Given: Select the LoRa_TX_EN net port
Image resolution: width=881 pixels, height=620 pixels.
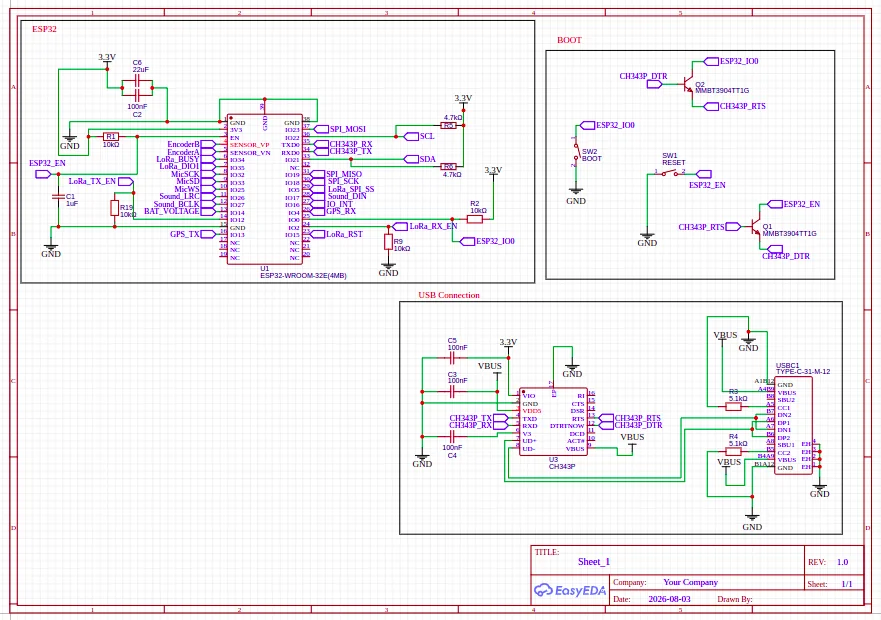Looking at the screenshot, I should pyautogui.click(x=101, y=182).
